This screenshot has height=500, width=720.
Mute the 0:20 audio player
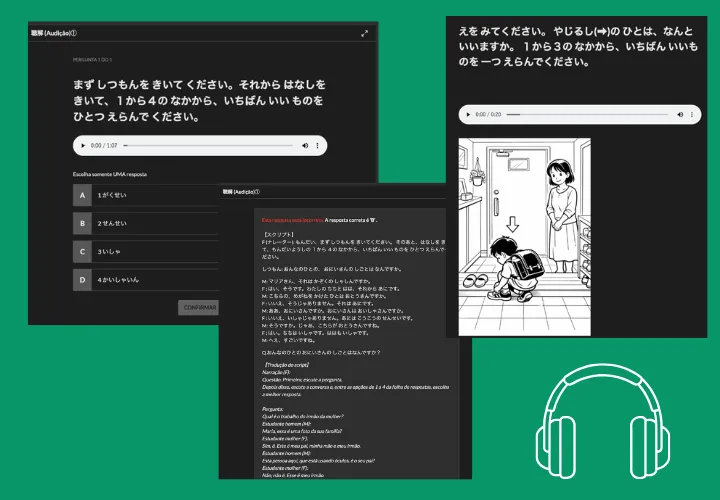point(680,114)
